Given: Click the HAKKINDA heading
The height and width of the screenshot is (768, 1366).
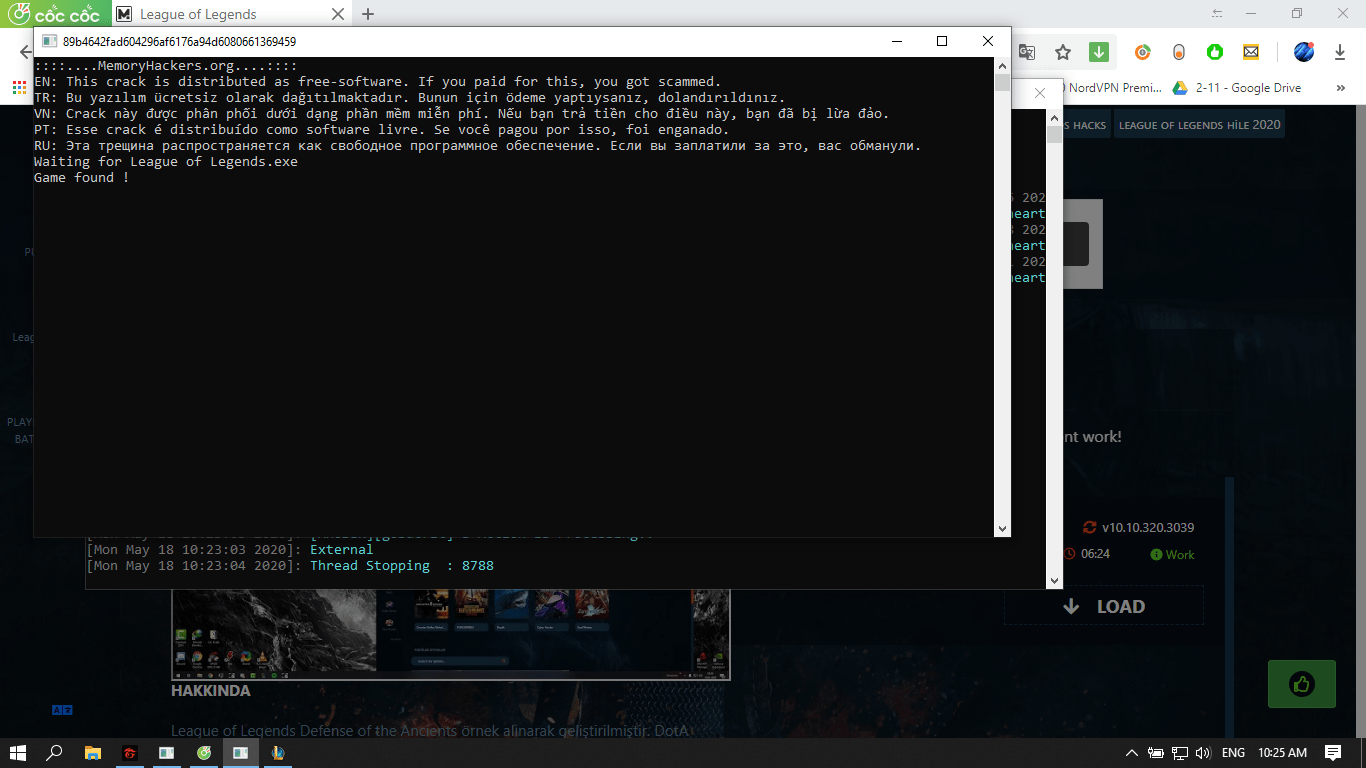Looking at the screenshot, I should point(211,691).
